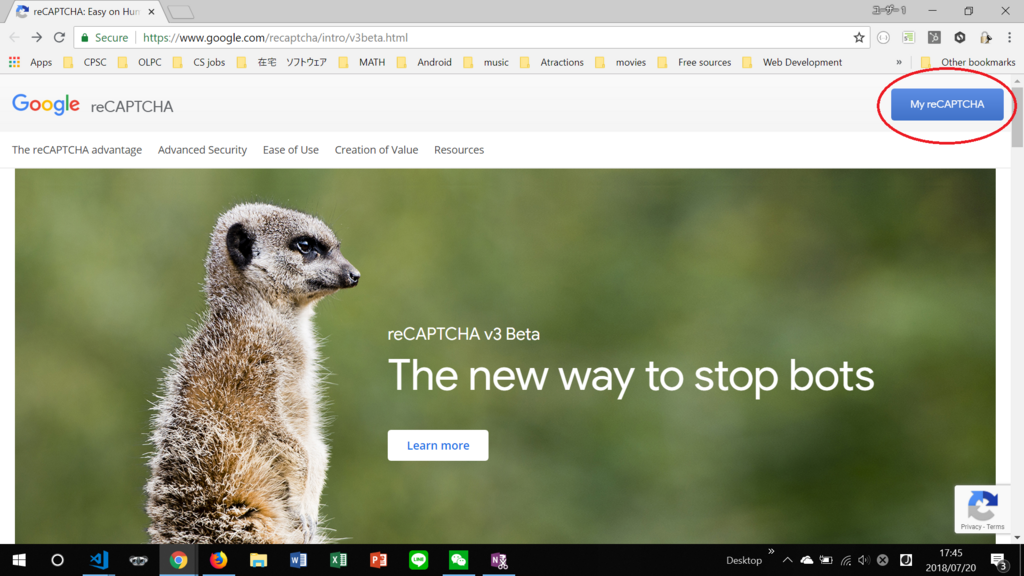
Task: Open the Android bookmark folder
Action: click(425, 62)
